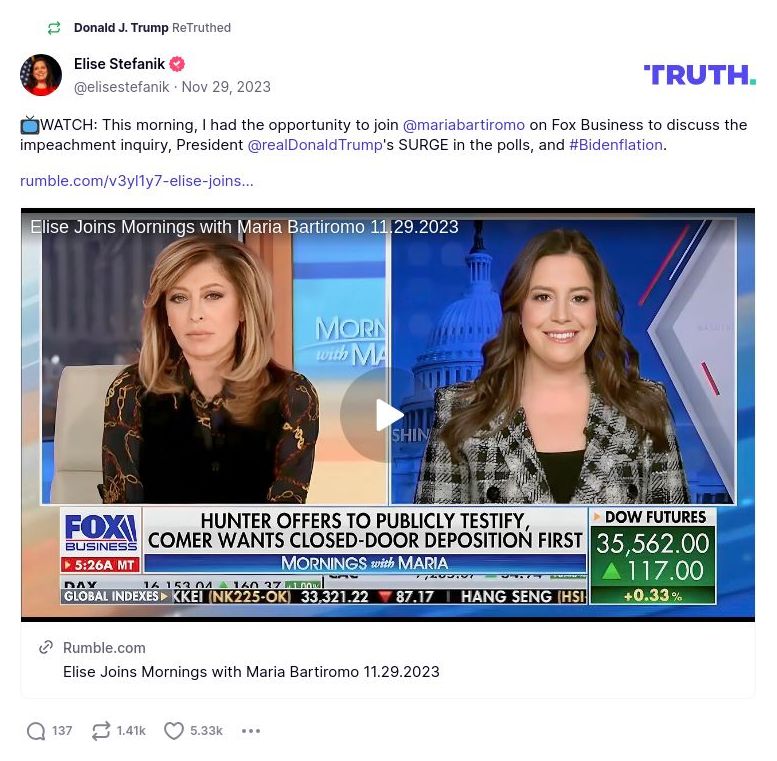Like the post with heart icon
777x761 pixels.
(x=173, y=731)
